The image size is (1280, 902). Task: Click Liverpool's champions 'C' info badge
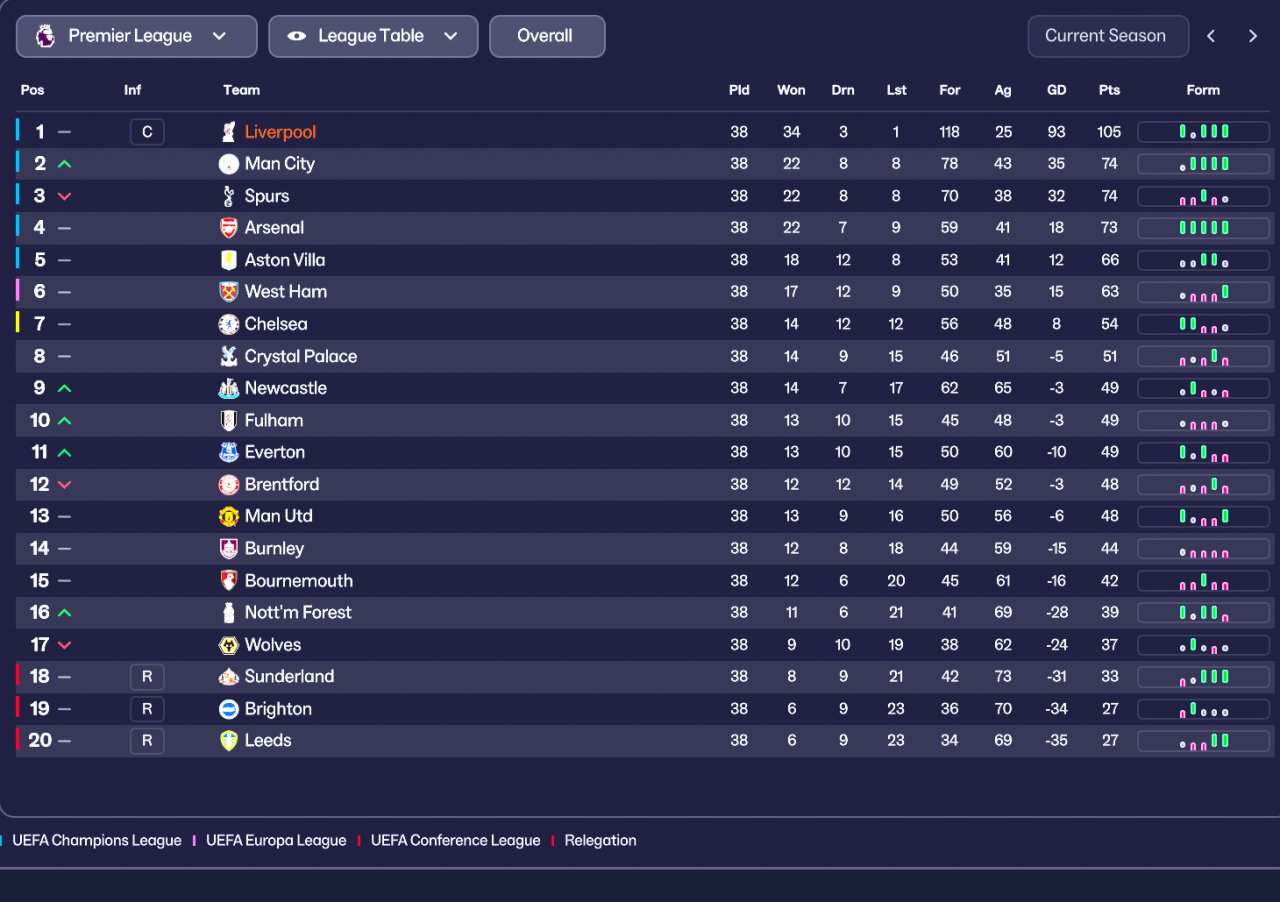point(147,132)
